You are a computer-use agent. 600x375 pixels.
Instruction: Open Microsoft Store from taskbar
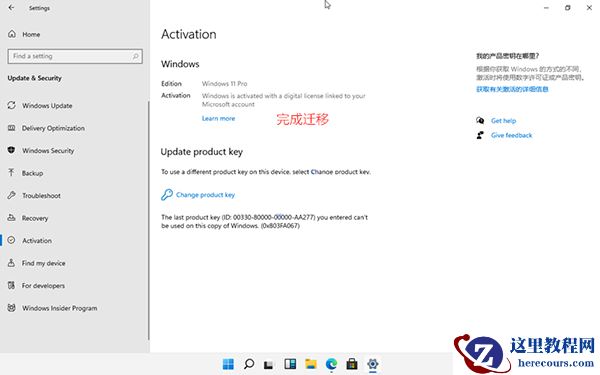point(352,364)
